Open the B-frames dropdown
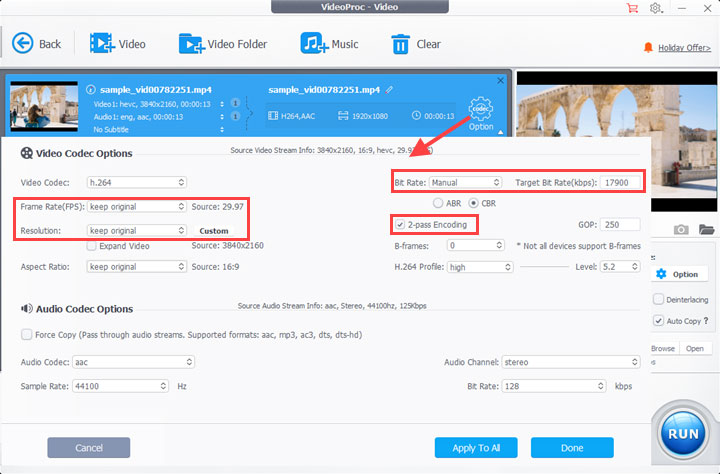Image resolution: width=720 pixels, height=474 pixels. pyautogui.click(x=476, y=246)
